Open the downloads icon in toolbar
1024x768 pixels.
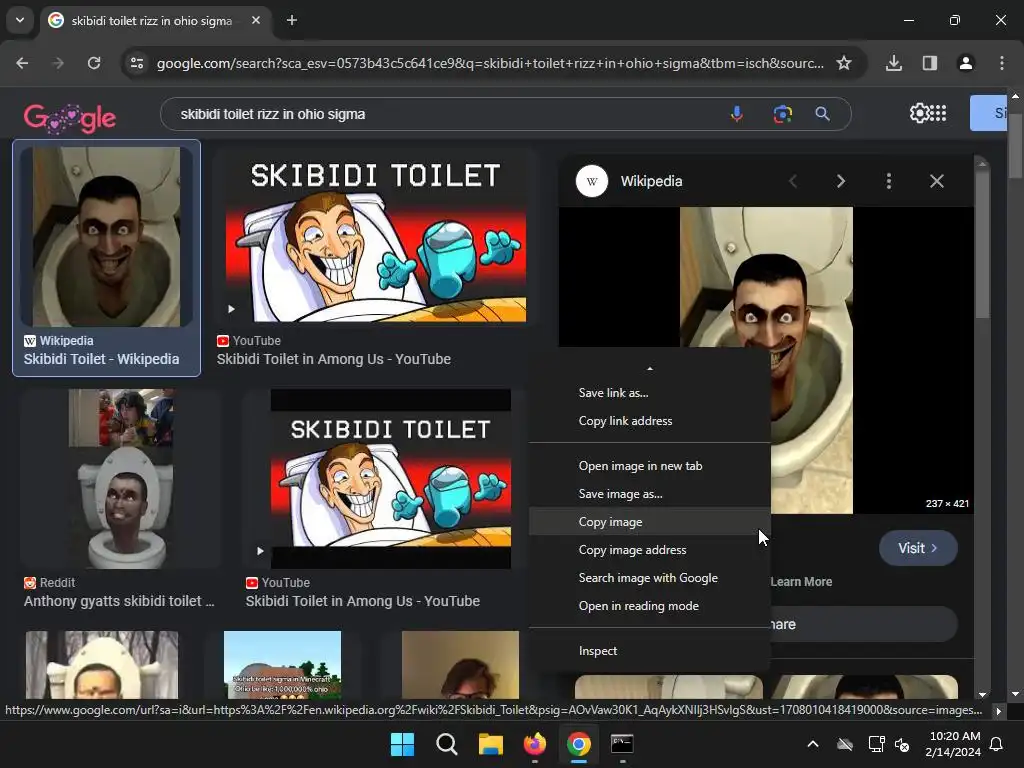click(x=894, y=63)
